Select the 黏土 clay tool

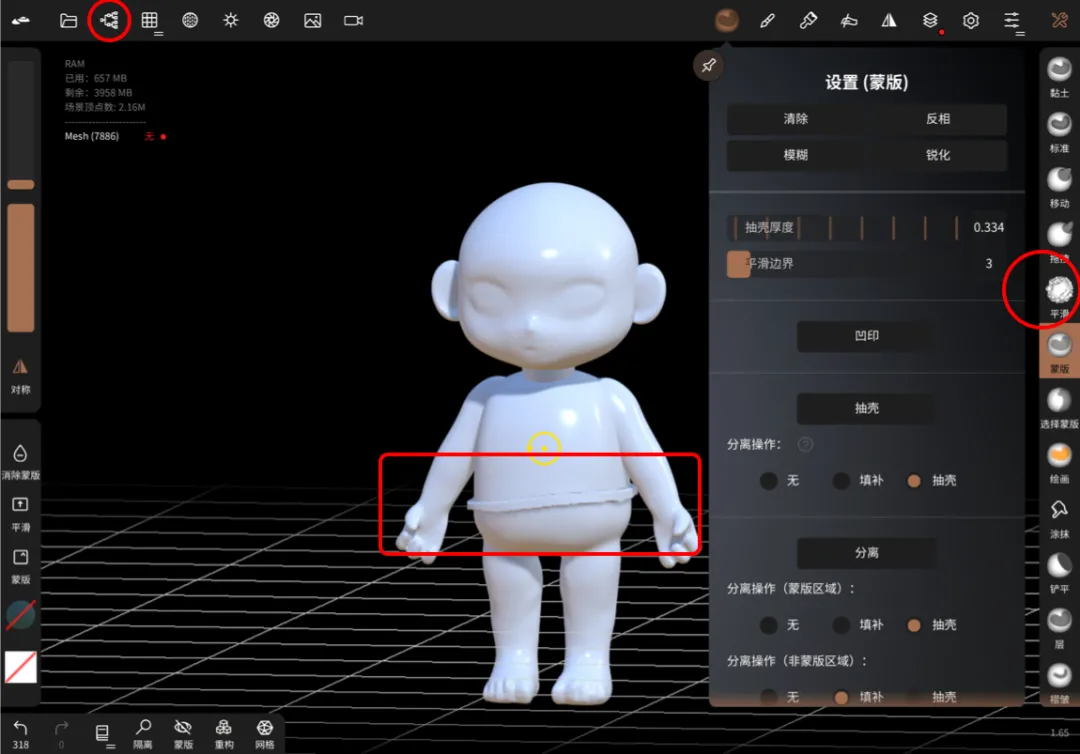1059,77
